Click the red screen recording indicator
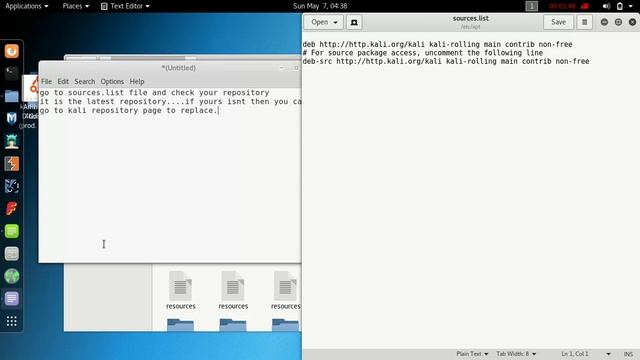The width and height of the screenshot is (640, 360). click(585, 6)
